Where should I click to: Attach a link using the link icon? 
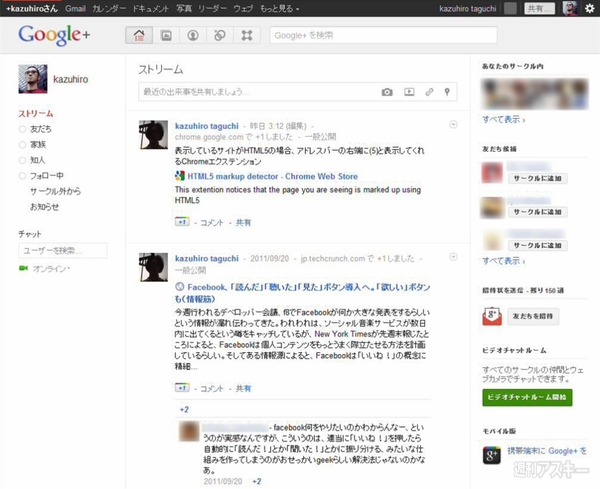click(429, 92)
